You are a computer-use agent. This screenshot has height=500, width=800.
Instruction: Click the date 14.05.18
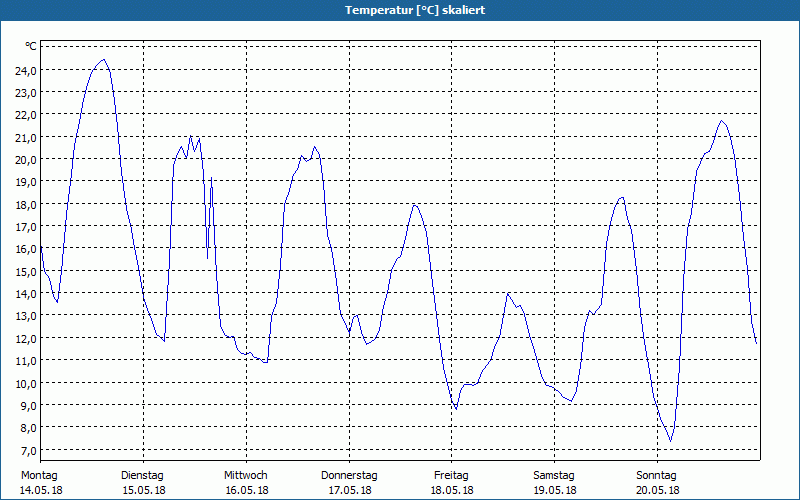pos(41,491)
